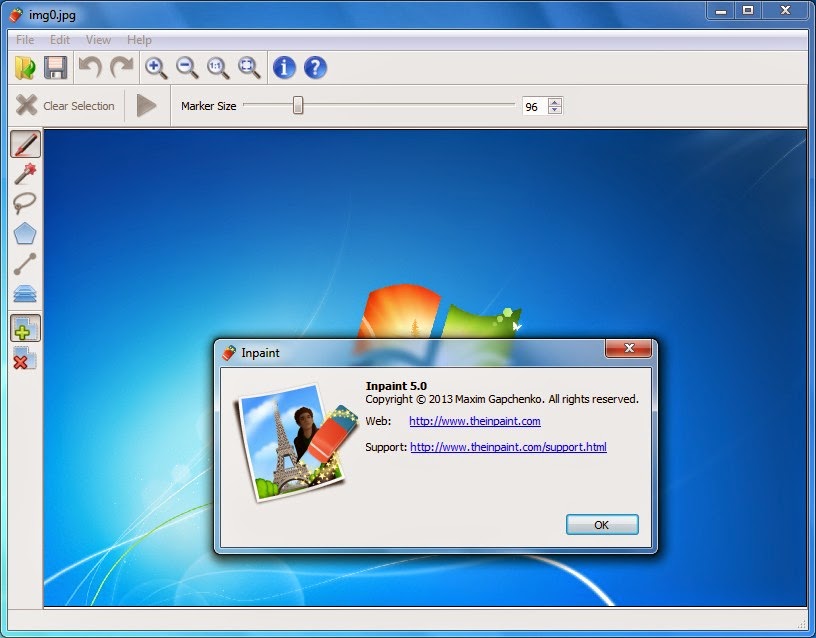Click the Inpaint 5.0 version text
The image size is (816, 638).
(396, 386)
